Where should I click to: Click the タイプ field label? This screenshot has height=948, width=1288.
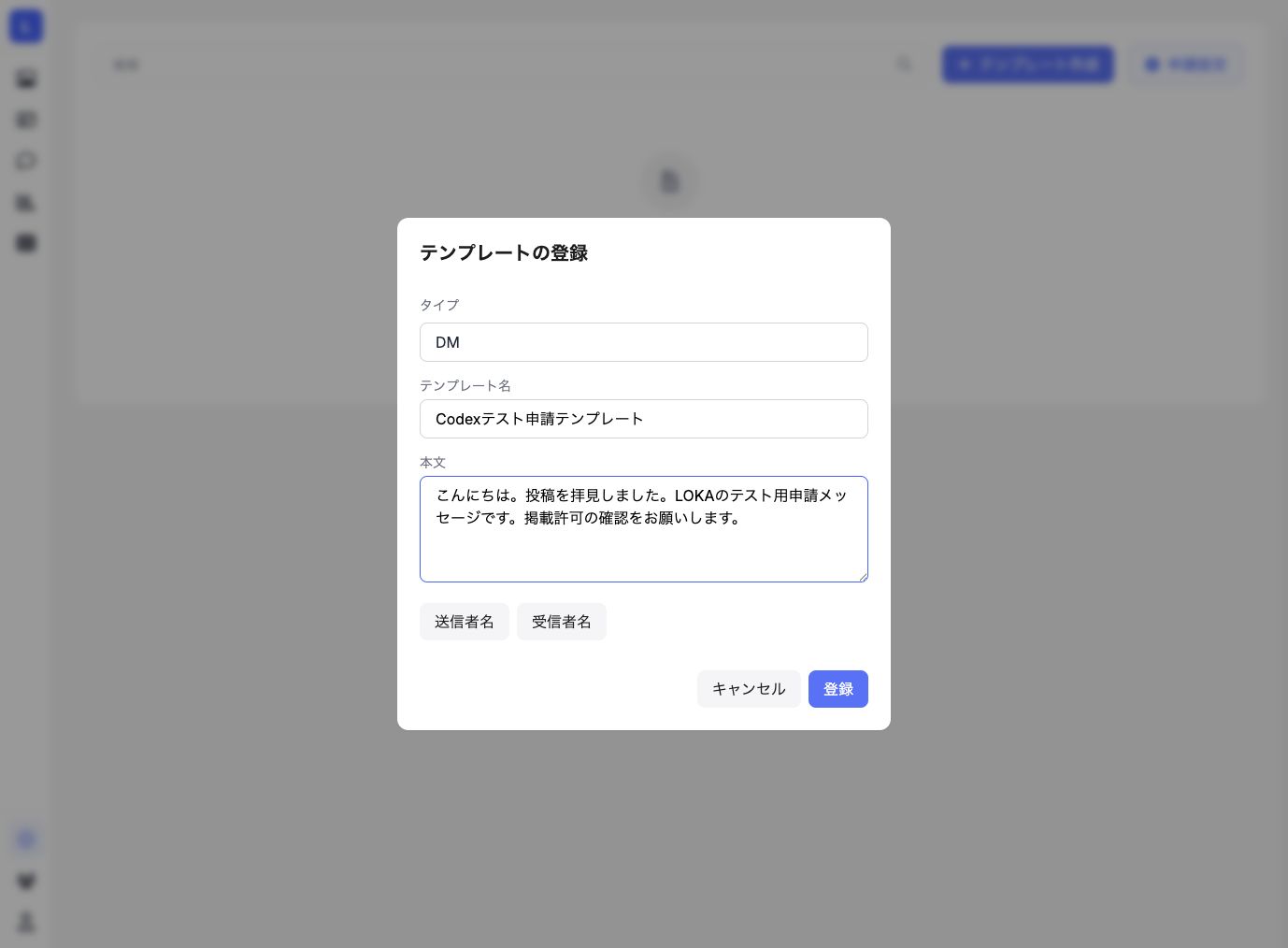439,305
